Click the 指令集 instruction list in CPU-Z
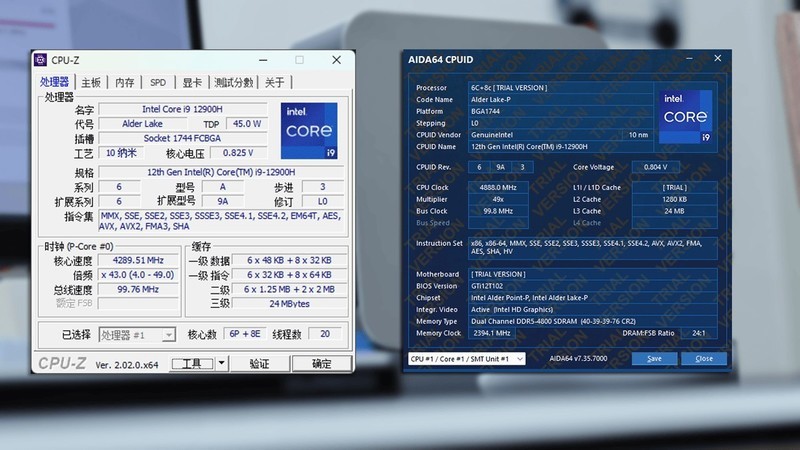The height and width of the screenshot is (450, 800). pos(221,221)
